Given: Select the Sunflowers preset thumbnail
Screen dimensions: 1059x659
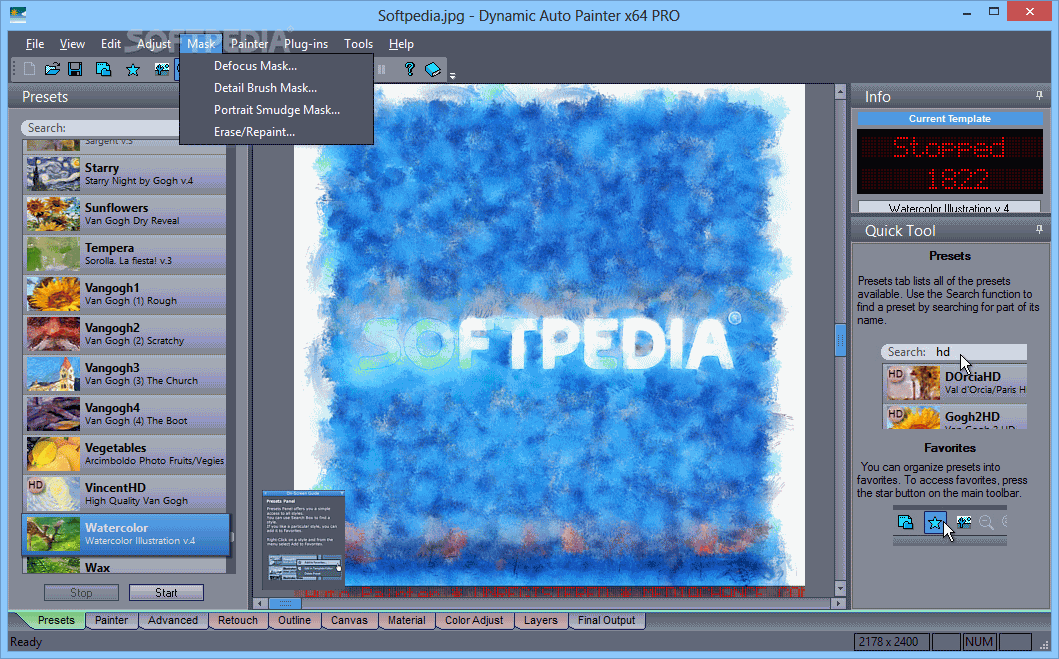Looking at the screenshot, I should [x=53, y=213].
